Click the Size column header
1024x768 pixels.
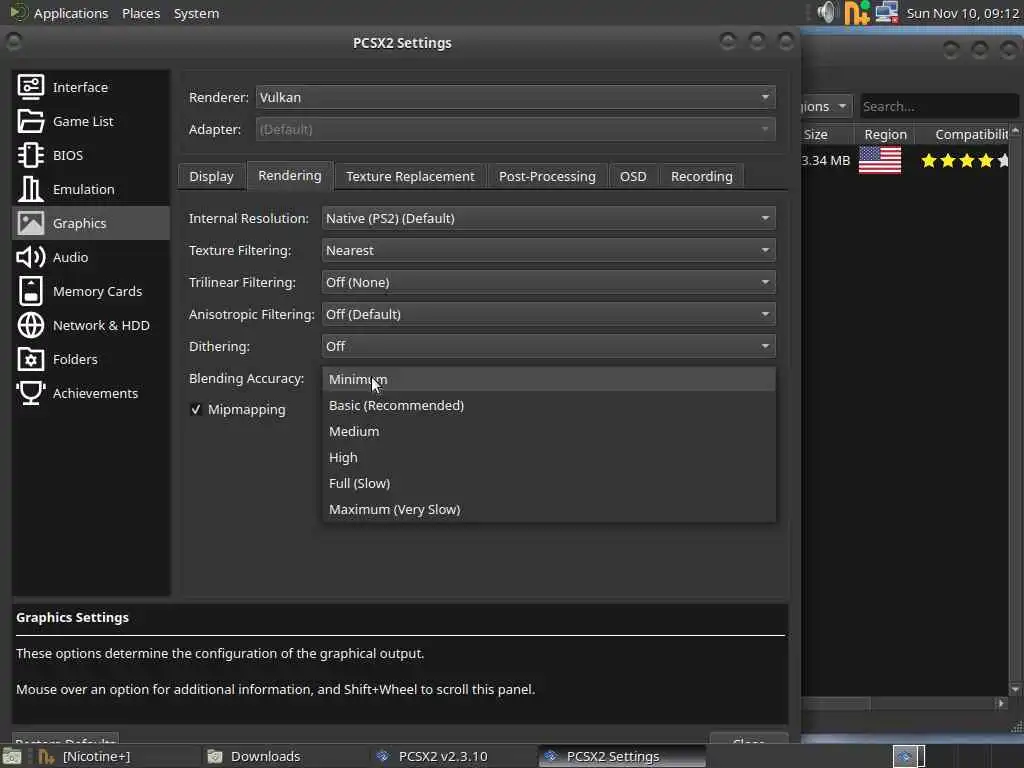[827, 135]
